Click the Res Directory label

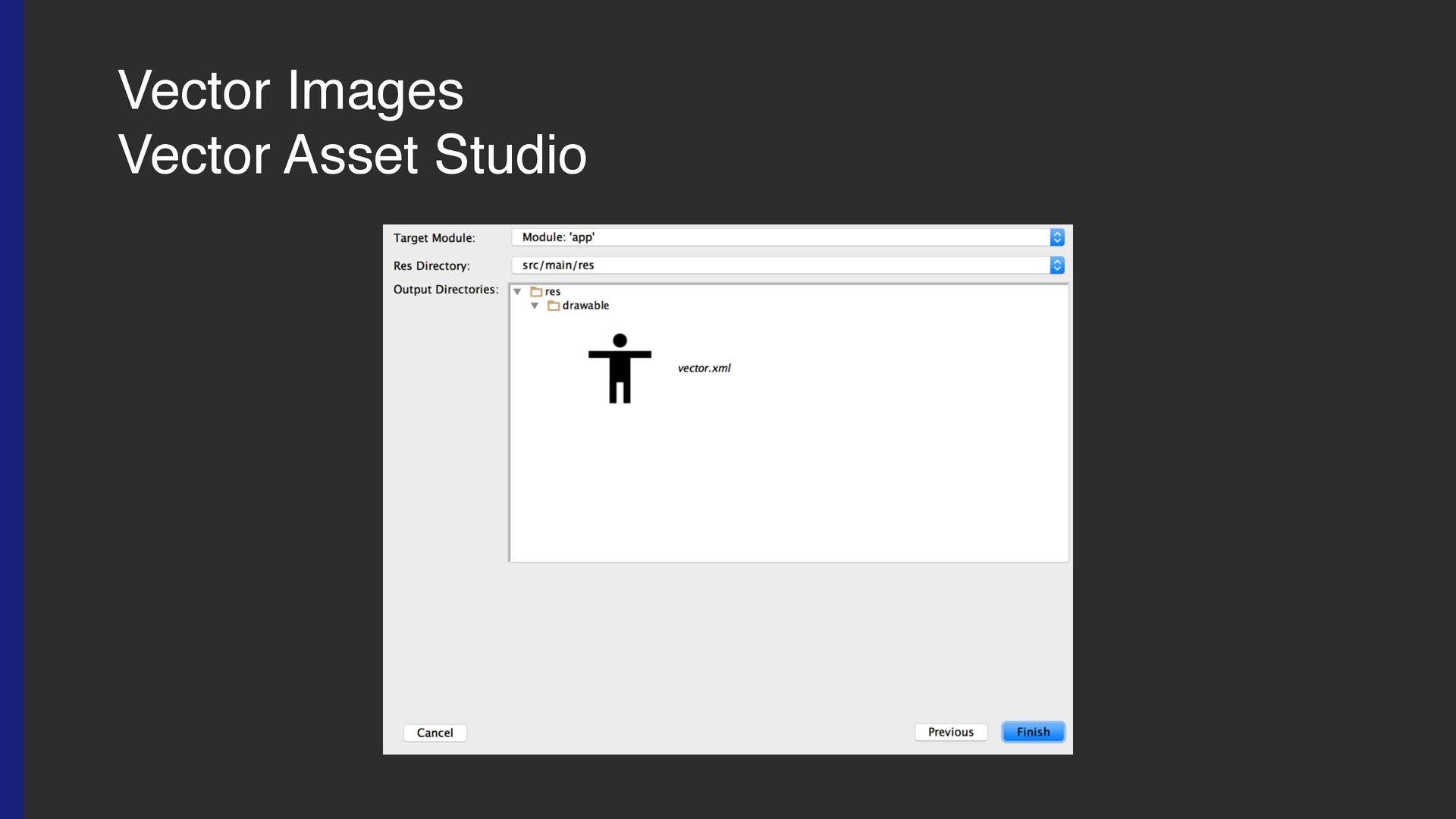pos(431,266)
